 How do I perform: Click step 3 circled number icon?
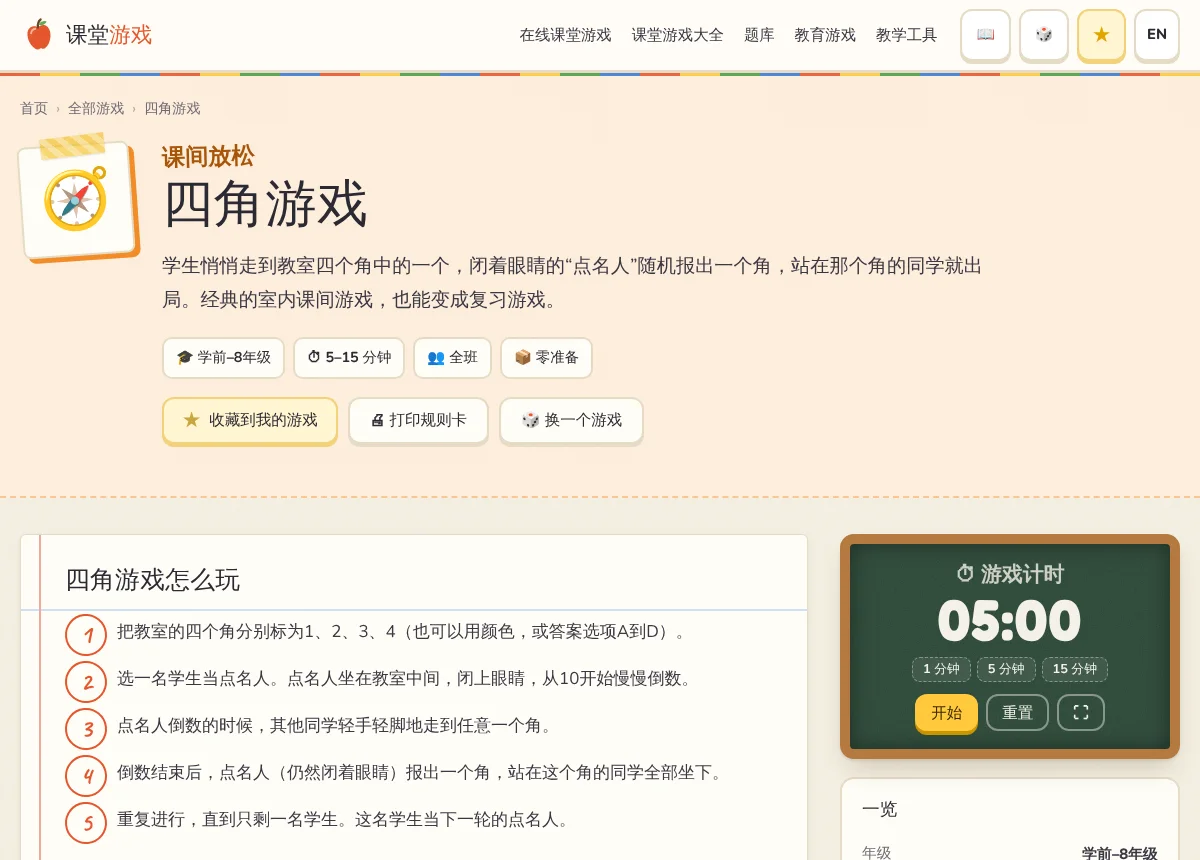click(x=86, y=729)
